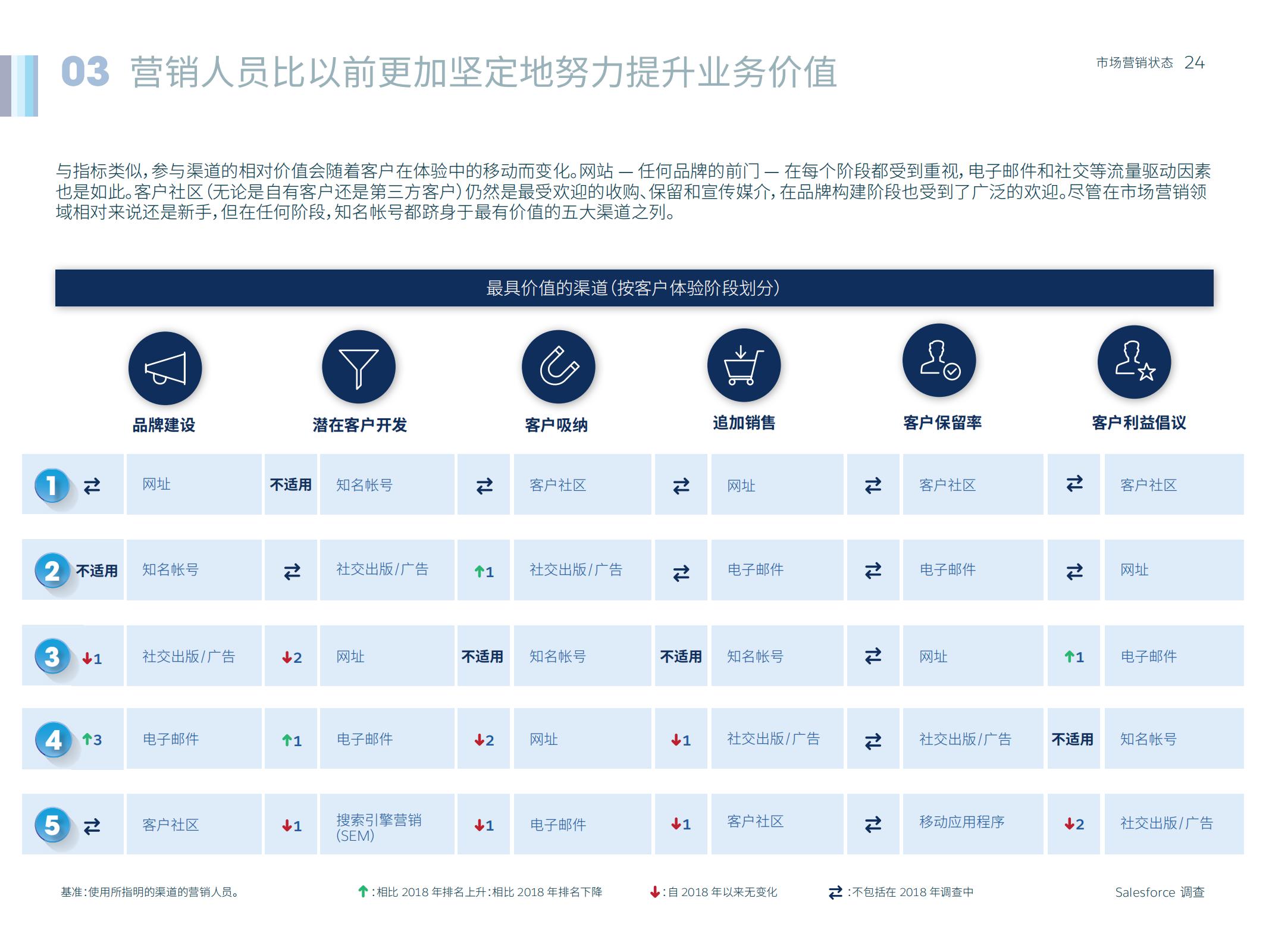1269x952 pixels.
Task: Expand the rank 5 numbered circle
Action: point(53,825)
